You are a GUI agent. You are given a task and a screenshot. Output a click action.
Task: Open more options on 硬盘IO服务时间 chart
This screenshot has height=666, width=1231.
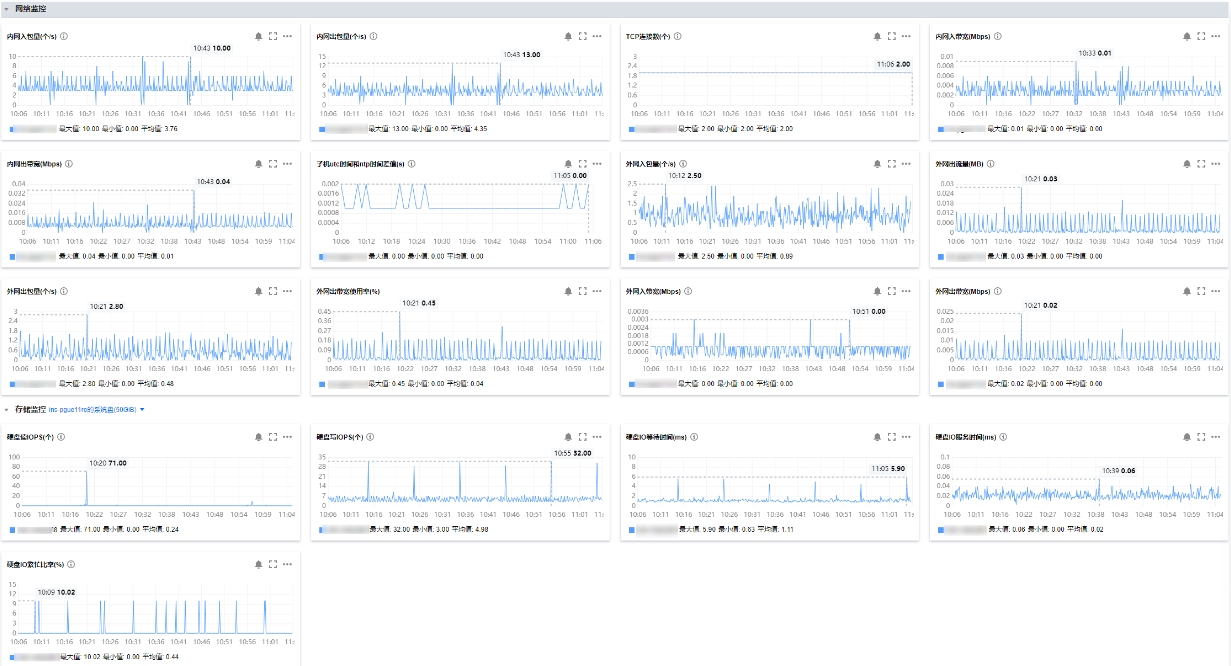1217,437
